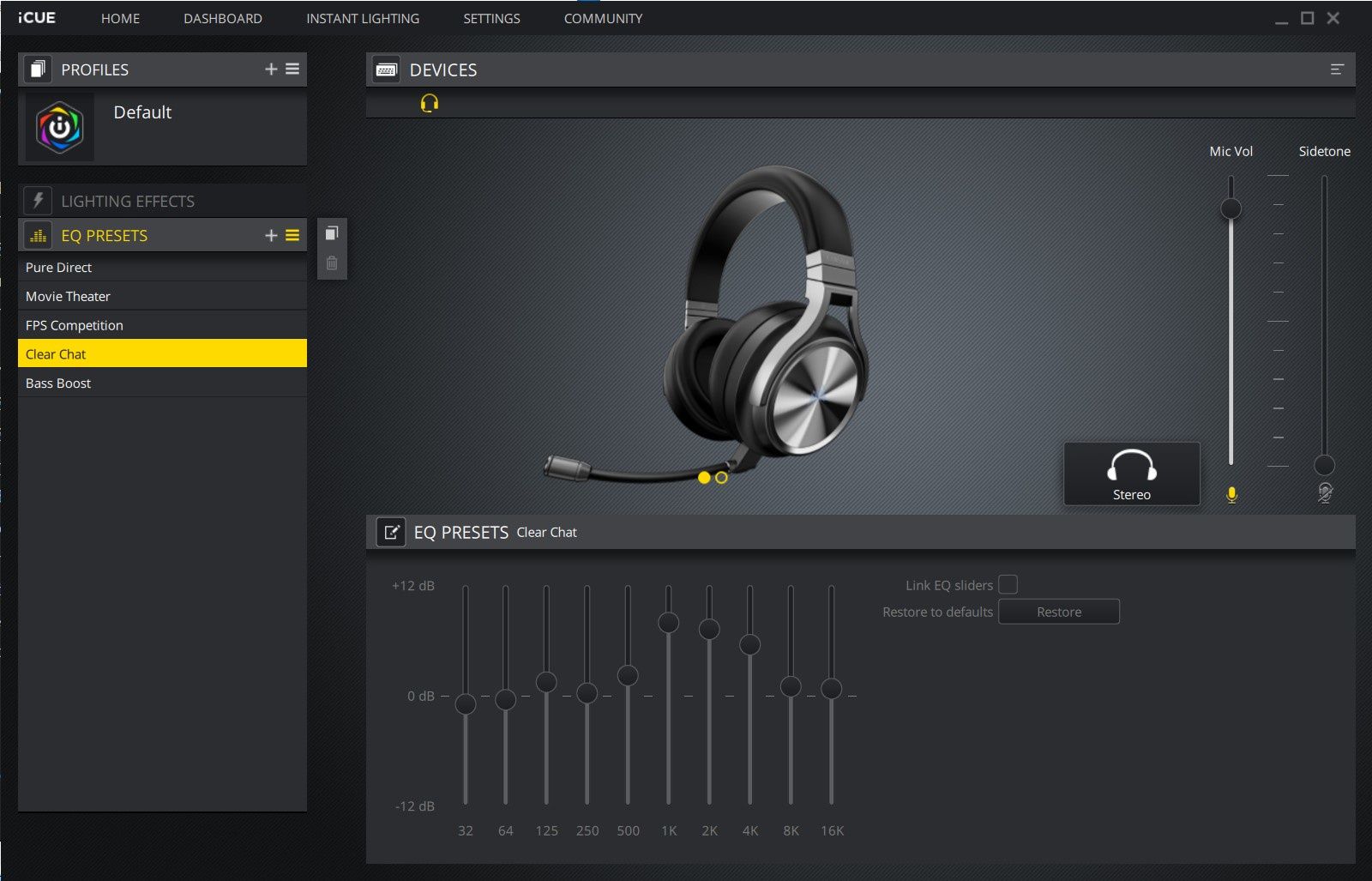1372x881 pixels.
Task: Click the Sidetone slider handle
Action: click(1325, 465)
